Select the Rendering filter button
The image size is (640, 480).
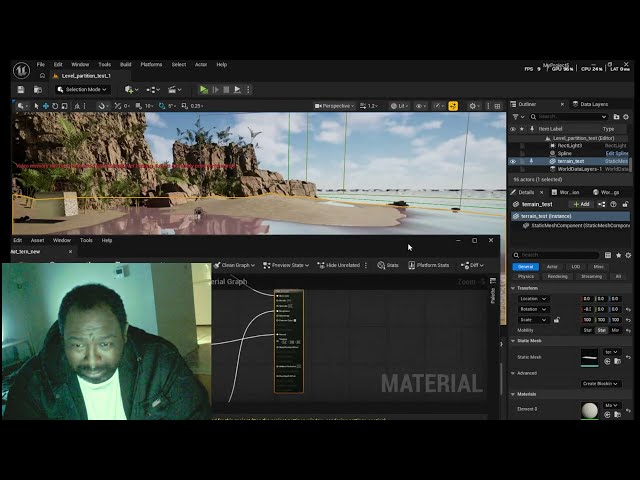pos(557,276)
